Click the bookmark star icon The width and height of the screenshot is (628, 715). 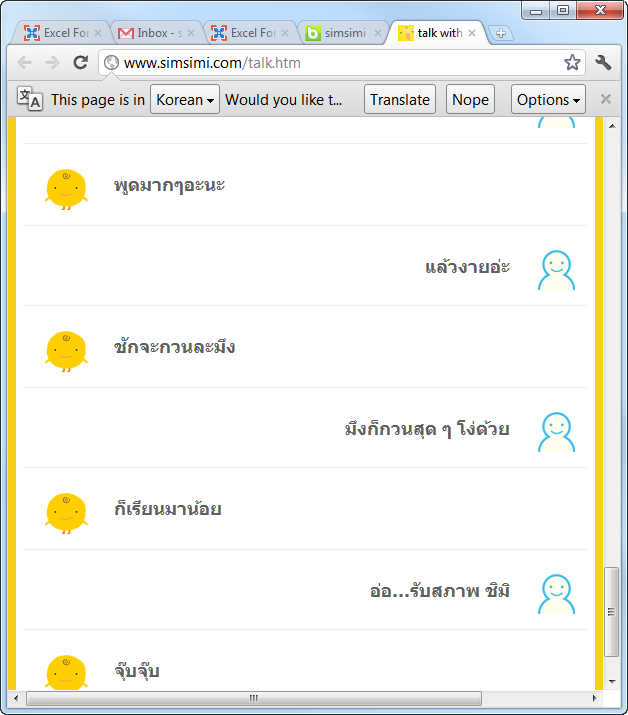click(572, 63)
